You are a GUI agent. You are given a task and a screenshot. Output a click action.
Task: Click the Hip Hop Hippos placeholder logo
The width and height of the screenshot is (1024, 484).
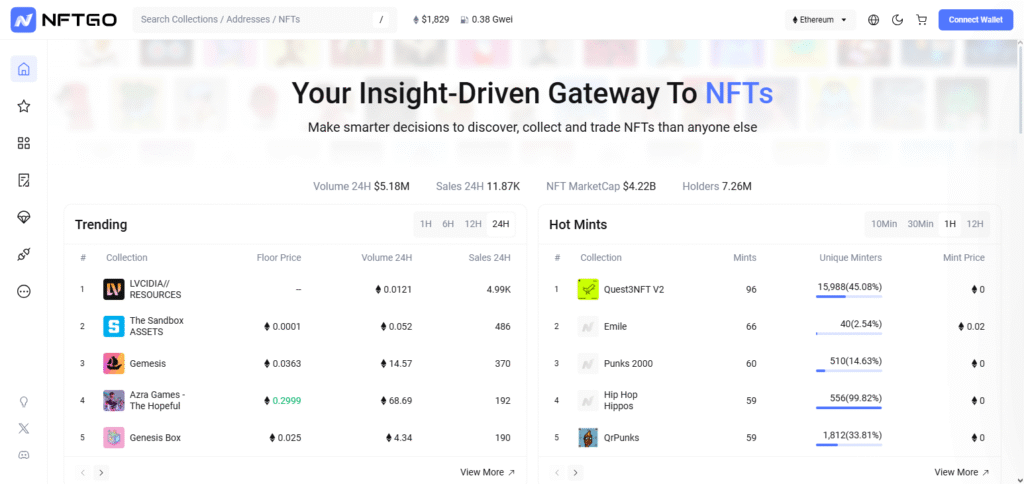pos(588,400)
